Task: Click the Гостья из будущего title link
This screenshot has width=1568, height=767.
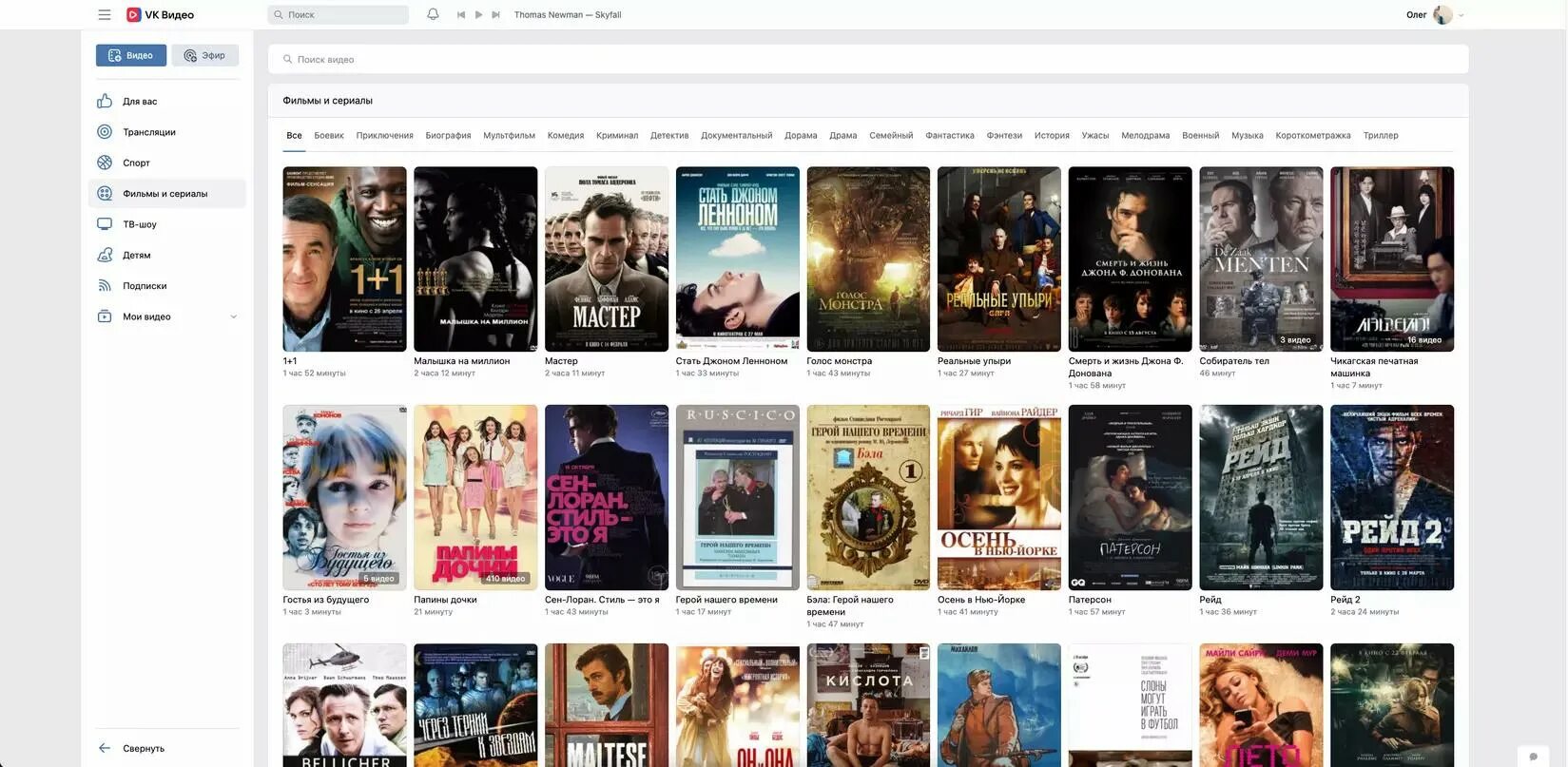Action: click(326, 600)
